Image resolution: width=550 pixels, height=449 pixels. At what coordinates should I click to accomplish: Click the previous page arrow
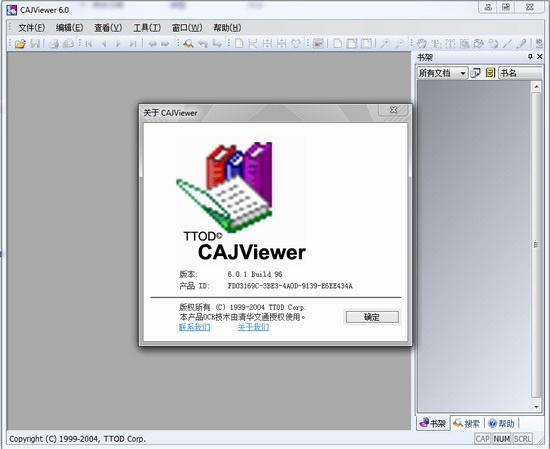104,43
